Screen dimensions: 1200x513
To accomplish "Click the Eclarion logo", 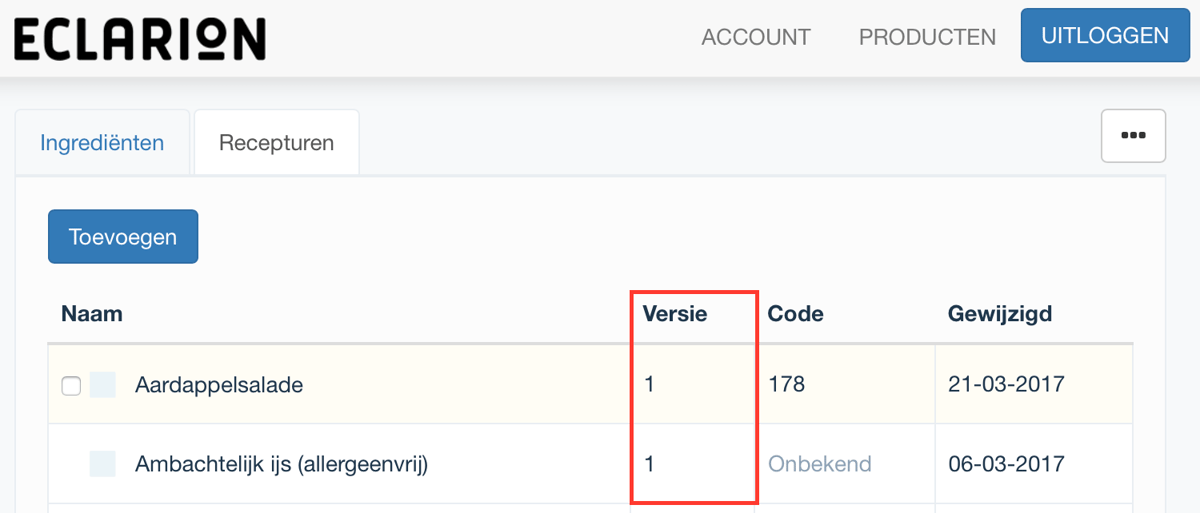I will 140,38.
